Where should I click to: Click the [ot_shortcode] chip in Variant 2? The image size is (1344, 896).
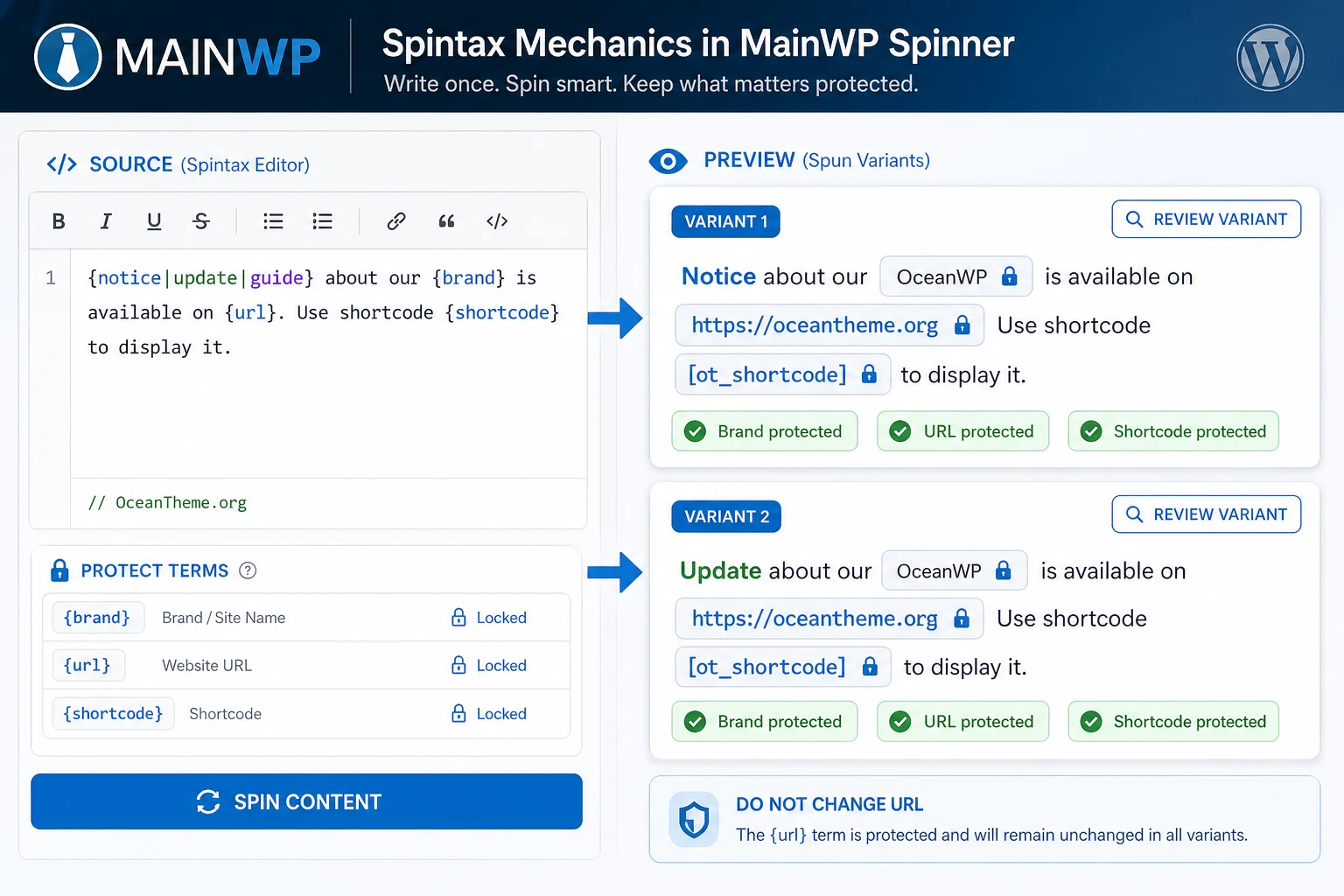click(x=783, y=667)
